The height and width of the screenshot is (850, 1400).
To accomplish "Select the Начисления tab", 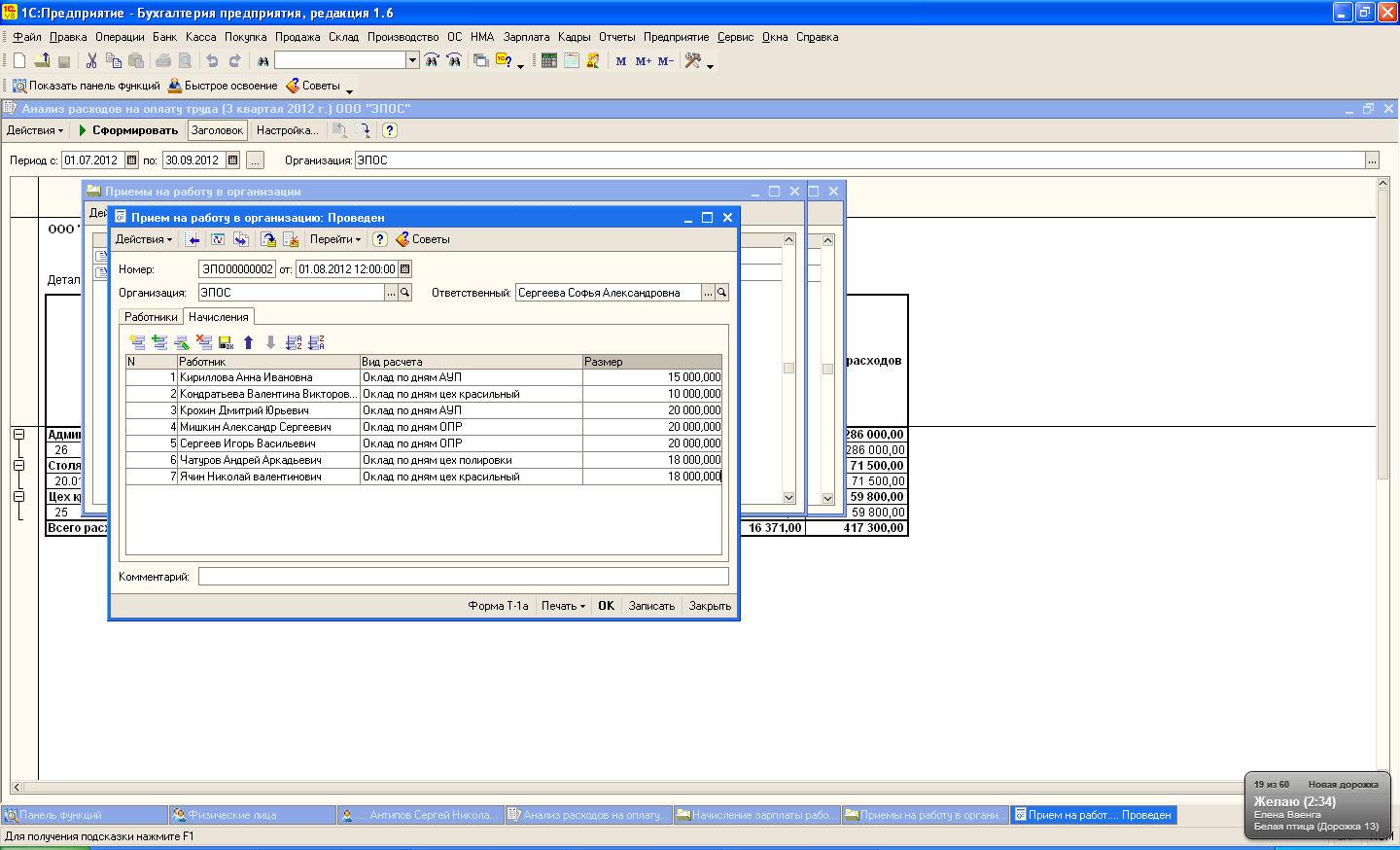I will [219, 317].
